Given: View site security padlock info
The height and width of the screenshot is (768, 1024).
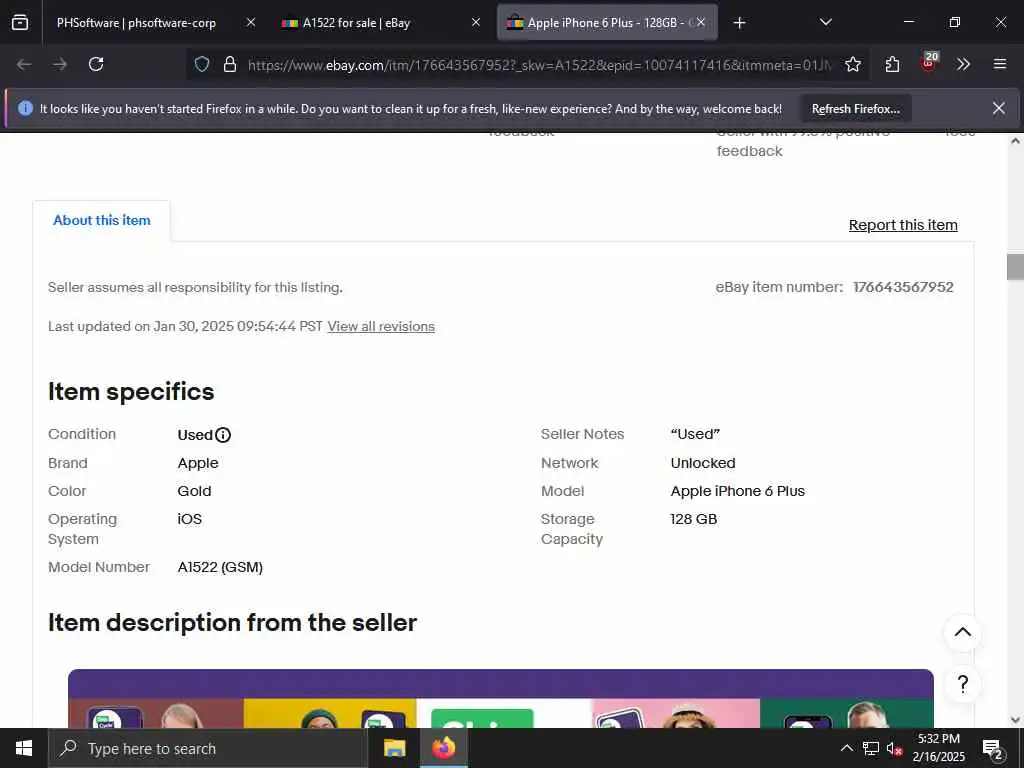Looking at the screenshot, I should pyautogui.click(x=229, y=64).
